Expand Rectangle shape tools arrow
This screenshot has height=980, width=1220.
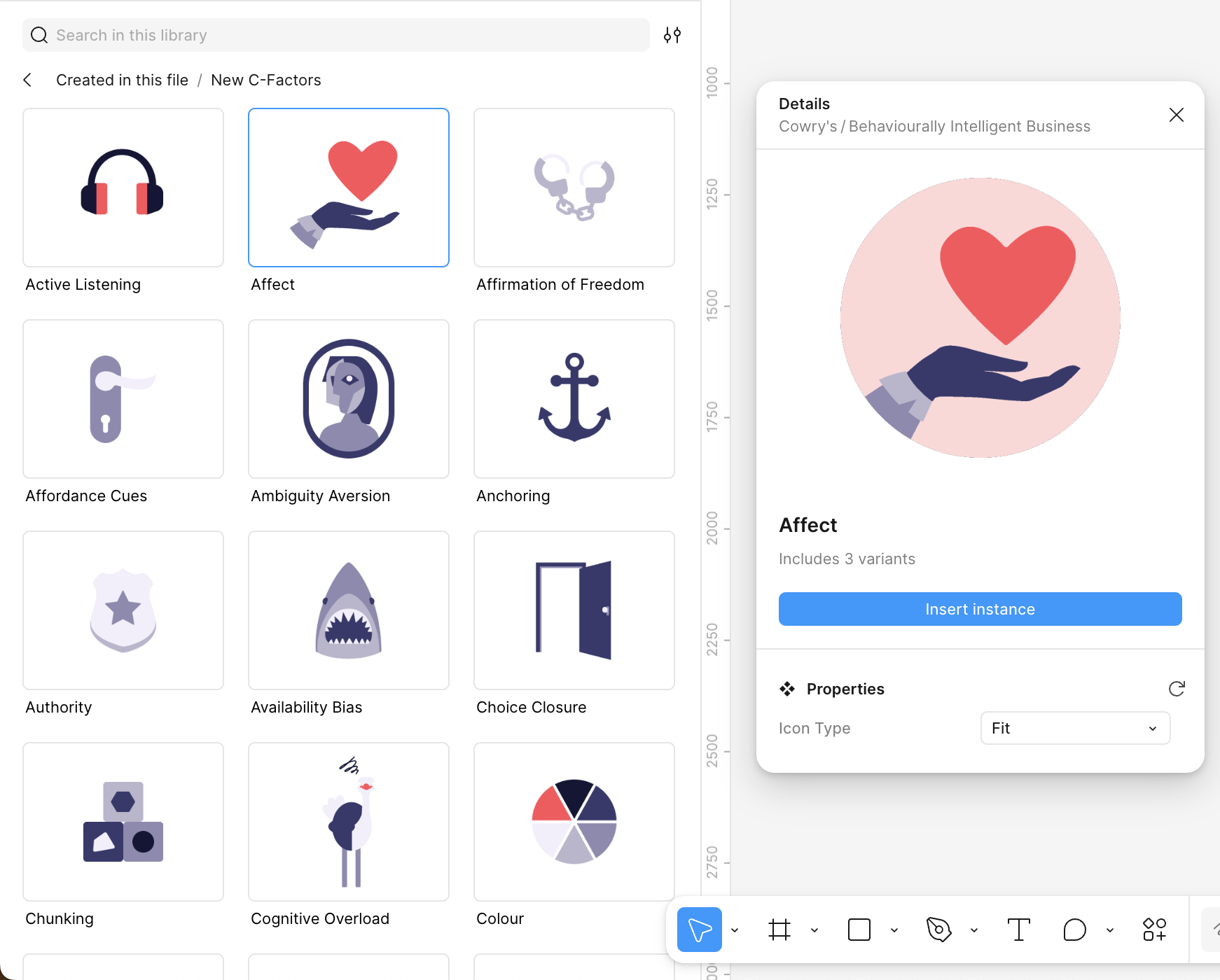(x=894, y=930)
